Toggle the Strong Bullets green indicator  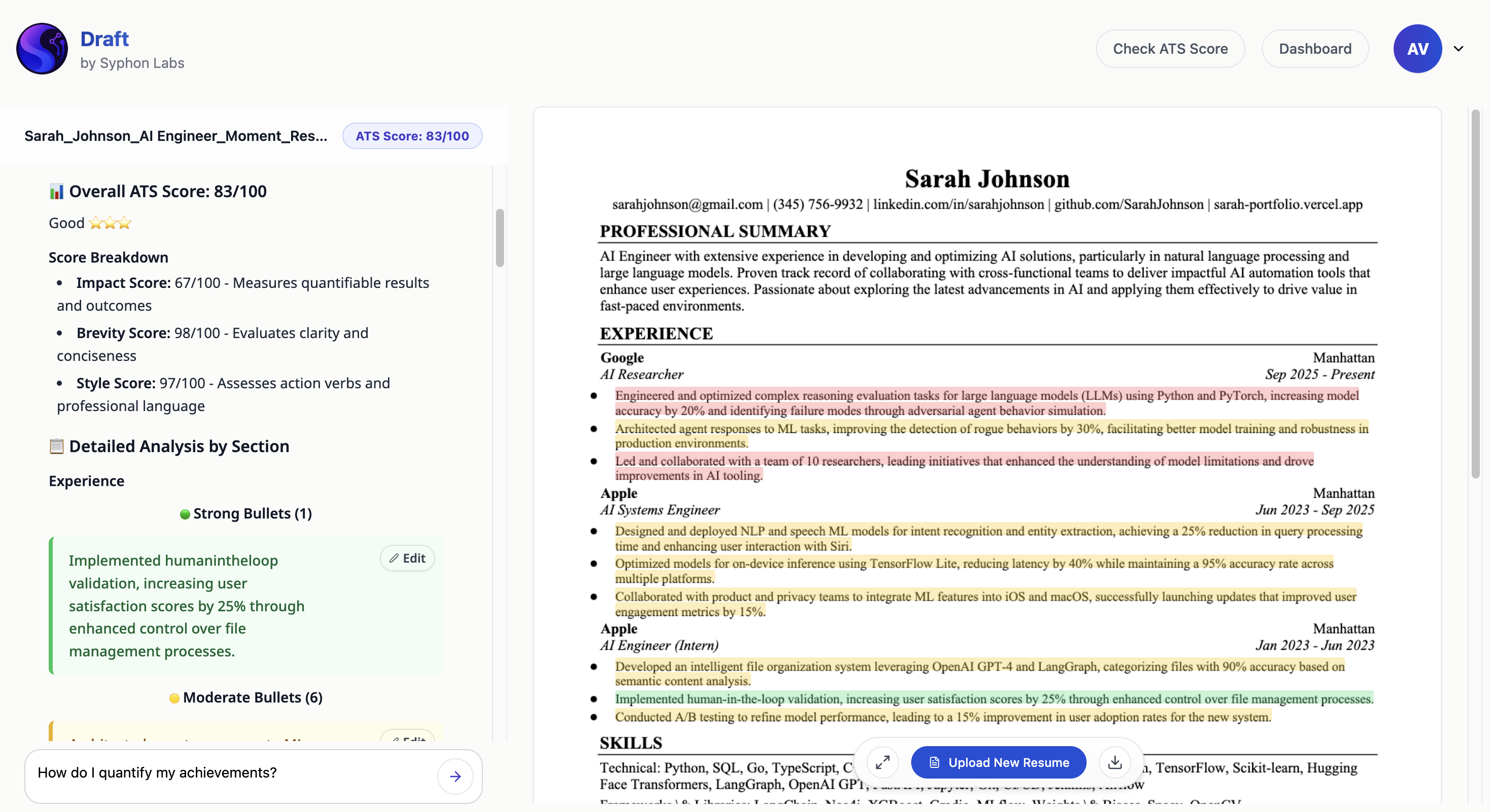click(184, 514)
